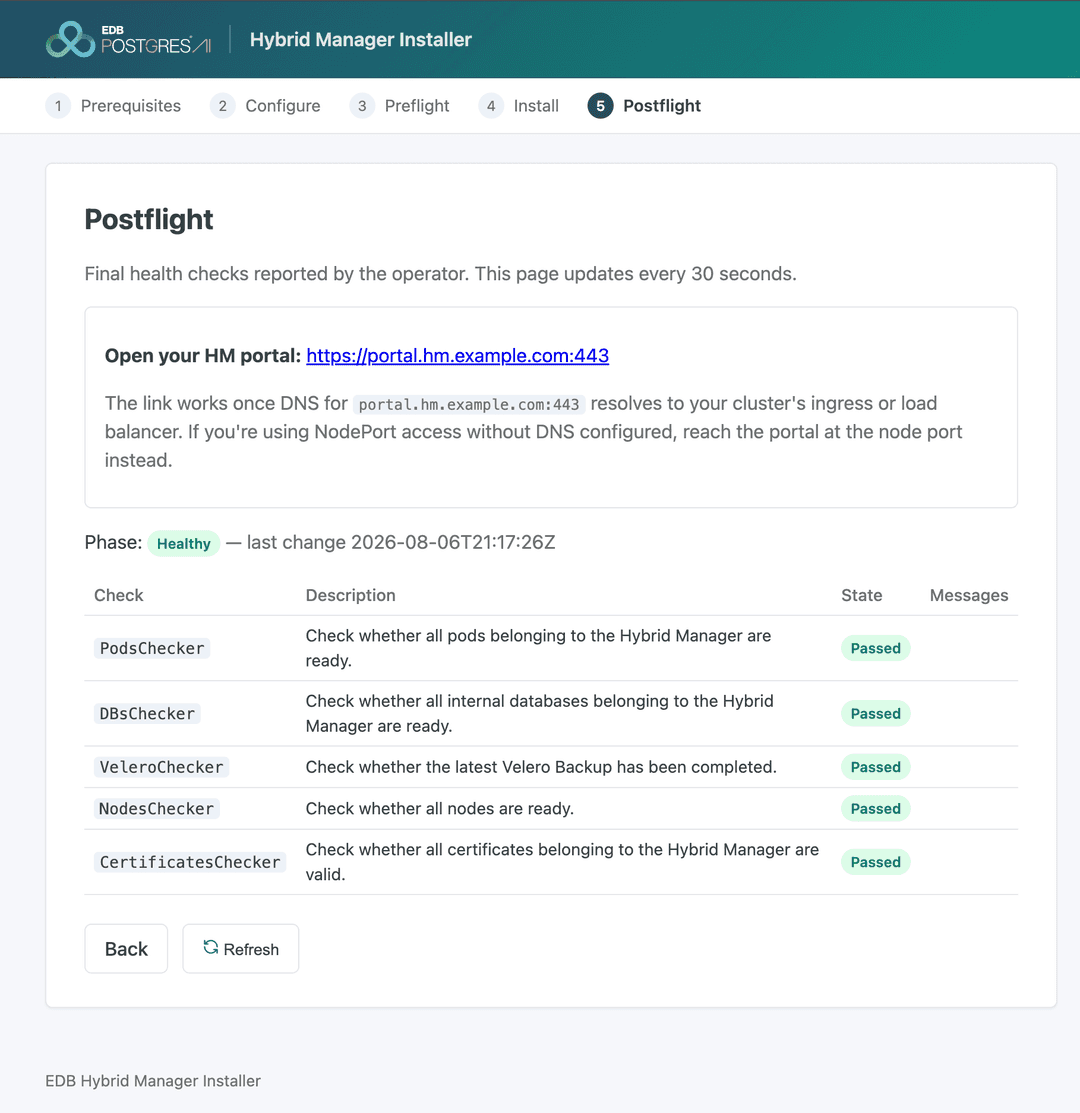The image size is (1080, 1113).
Task: Click the Check column header
Action: 119,595
